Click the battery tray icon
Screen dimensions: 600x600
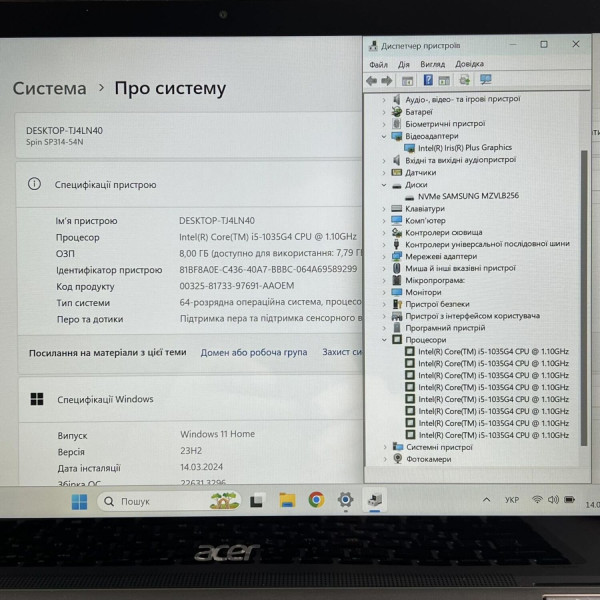[x=570, y=499]
